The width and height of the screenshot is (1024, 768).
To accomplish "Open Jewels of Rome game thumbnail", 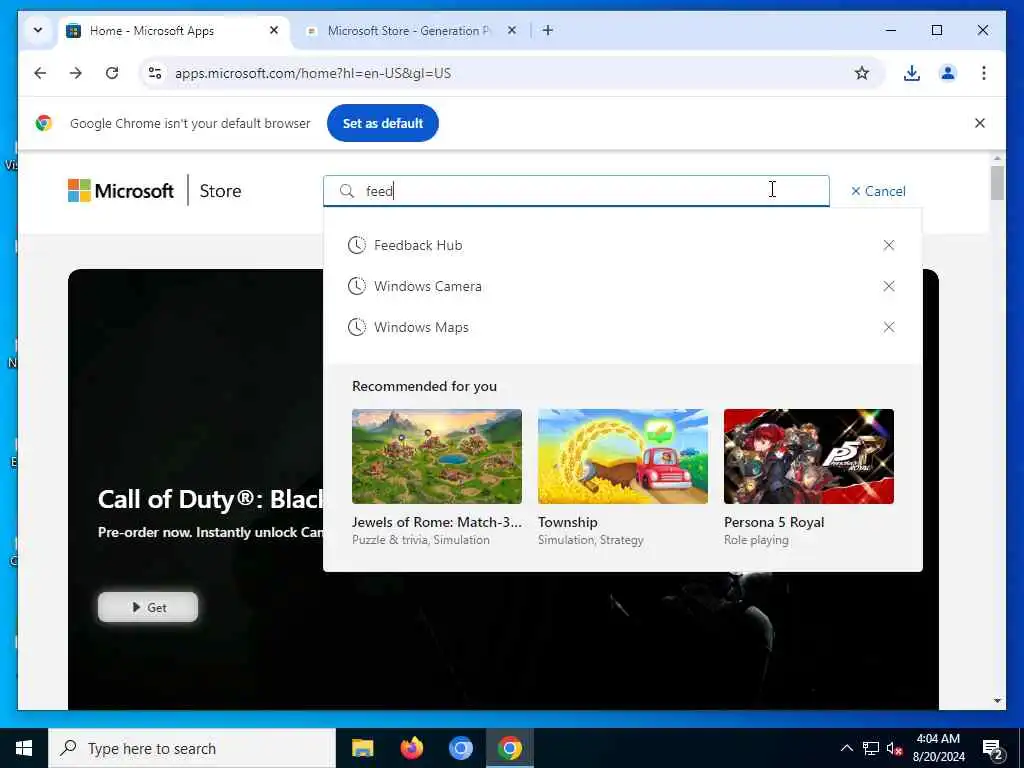I will (x=437, y=456).
